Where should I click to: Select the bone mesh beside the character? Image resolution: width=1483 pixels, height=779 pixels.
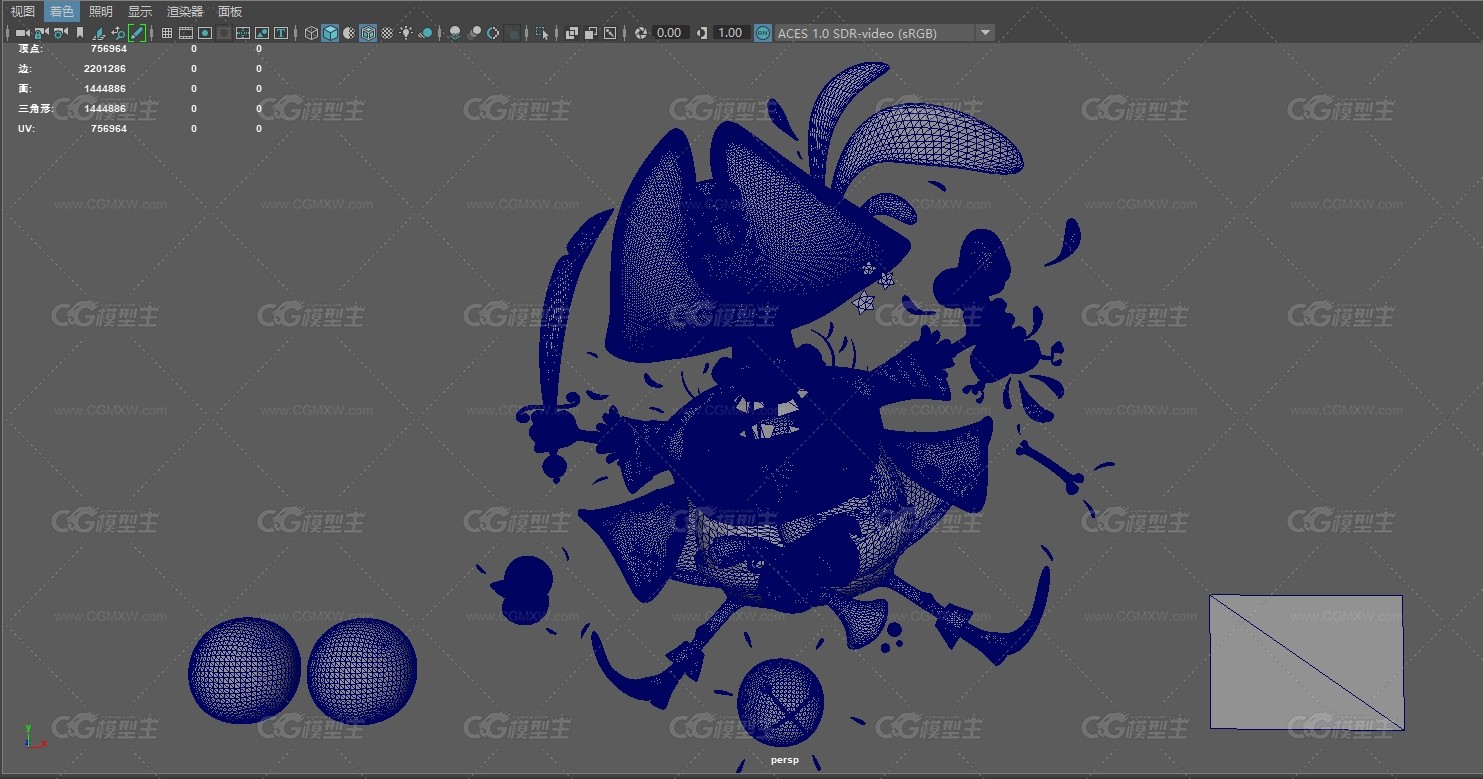tap(1050, 467)
